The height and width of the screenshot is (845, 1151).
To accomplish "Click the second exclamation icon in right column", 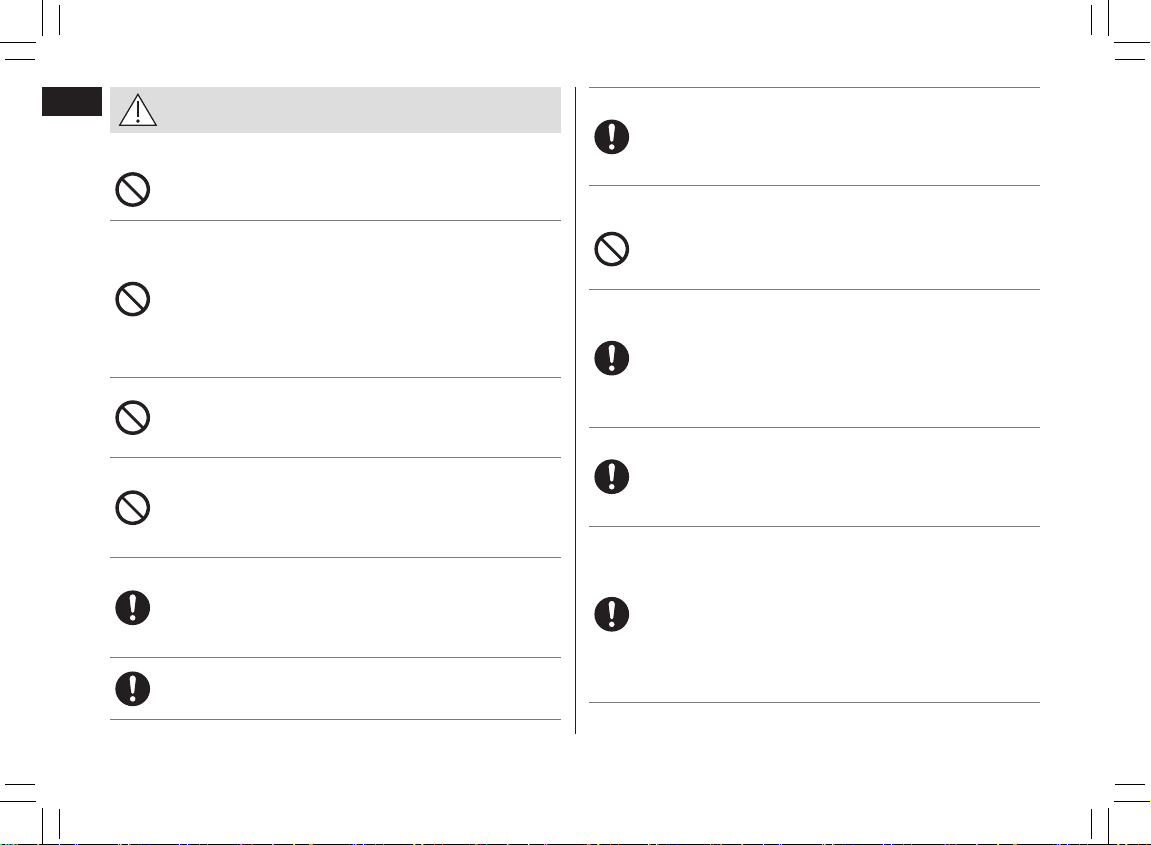I will [611, 358].
